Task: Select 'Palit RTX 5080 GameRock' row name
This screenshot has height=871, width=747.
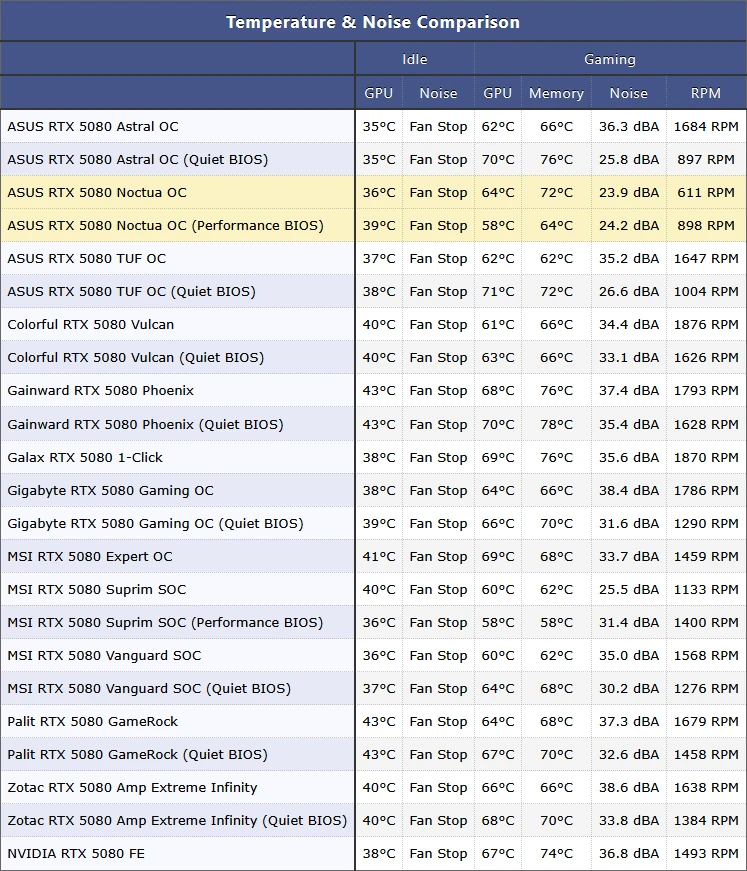Action: (93, 722)
